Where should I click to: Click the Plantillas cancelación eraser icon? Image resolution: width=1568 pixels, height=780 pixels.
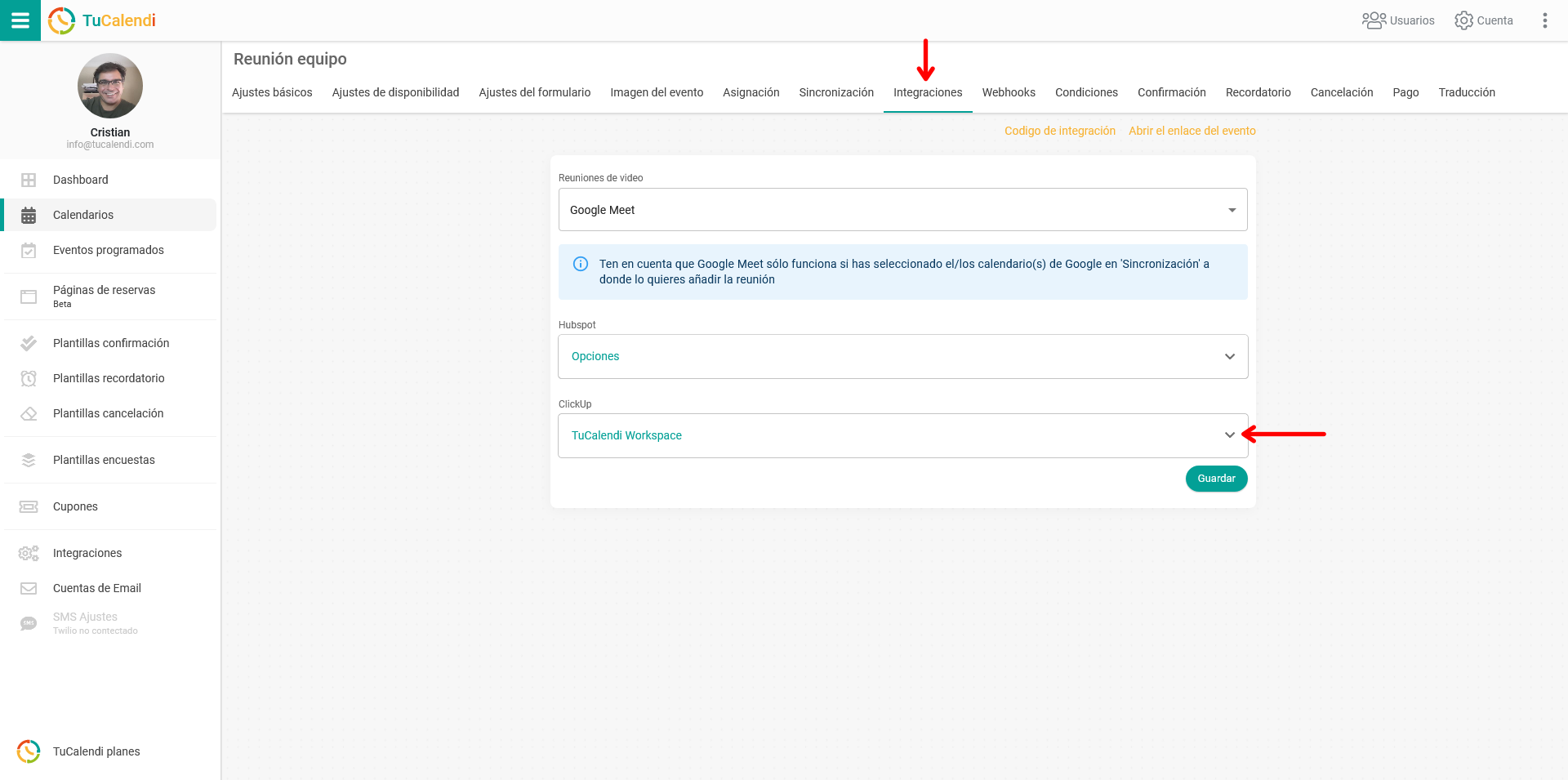click(x=29, y=413)
